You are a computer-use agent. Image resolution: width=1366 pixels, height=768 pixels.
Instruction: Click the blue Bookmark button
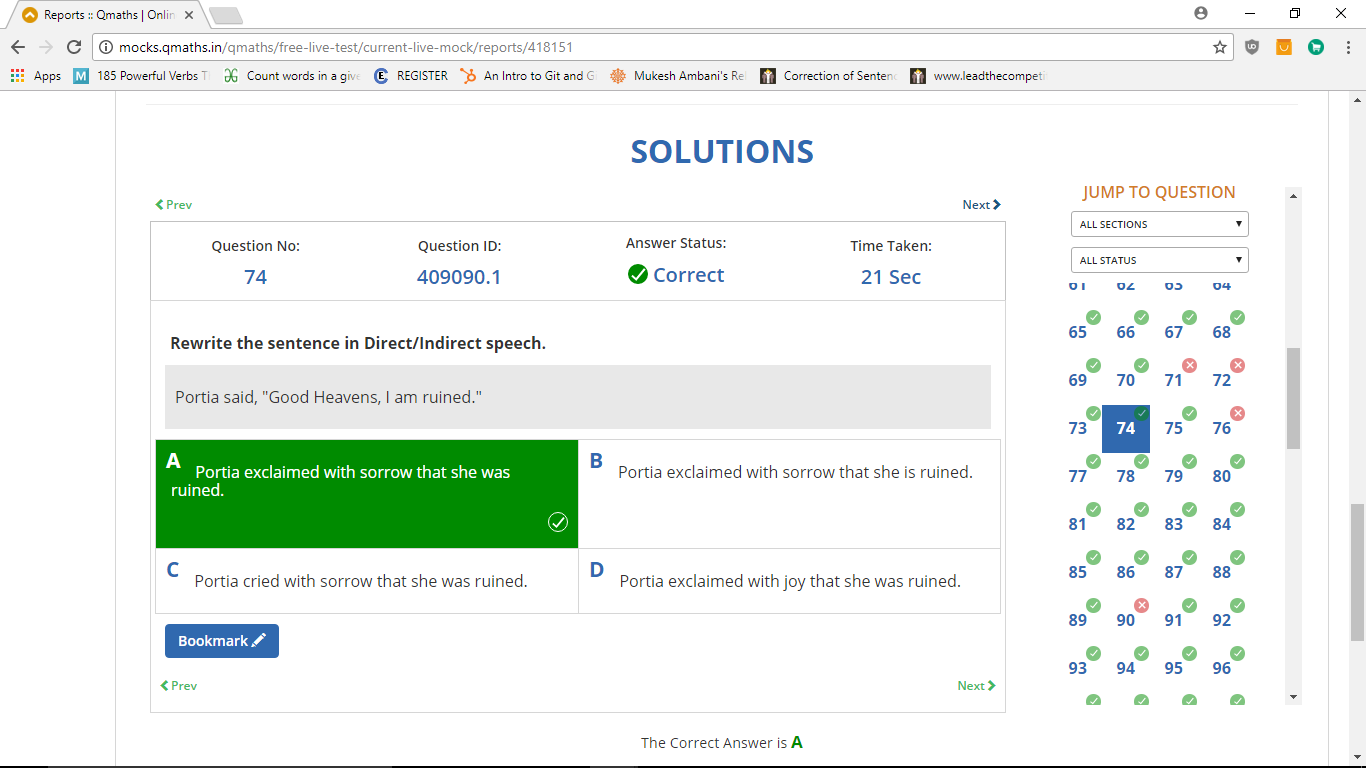point(221,641)
